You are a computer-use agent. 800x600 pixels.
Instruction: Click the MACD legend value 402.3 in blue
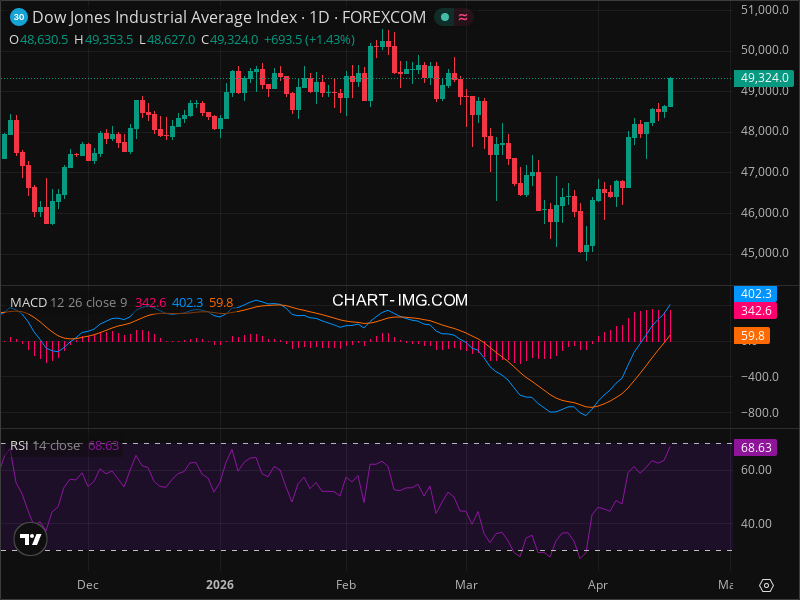(x=187, y=303)
